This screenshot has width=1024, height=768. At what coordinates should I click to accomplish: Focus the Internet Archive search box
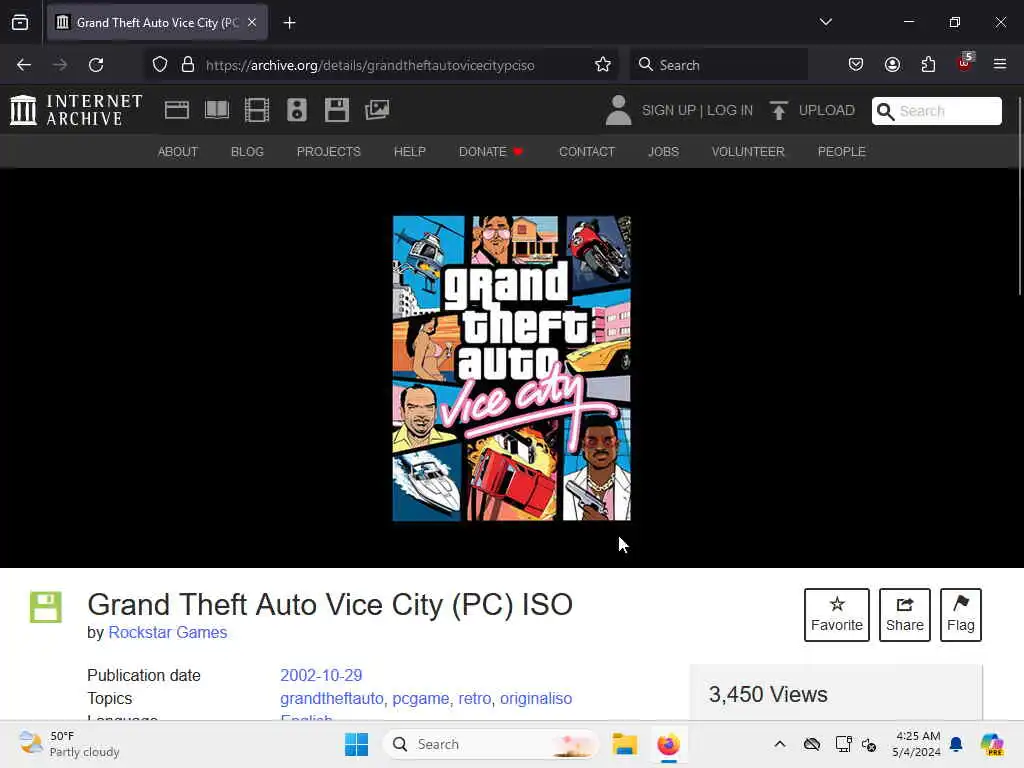[x=936, y=111]
